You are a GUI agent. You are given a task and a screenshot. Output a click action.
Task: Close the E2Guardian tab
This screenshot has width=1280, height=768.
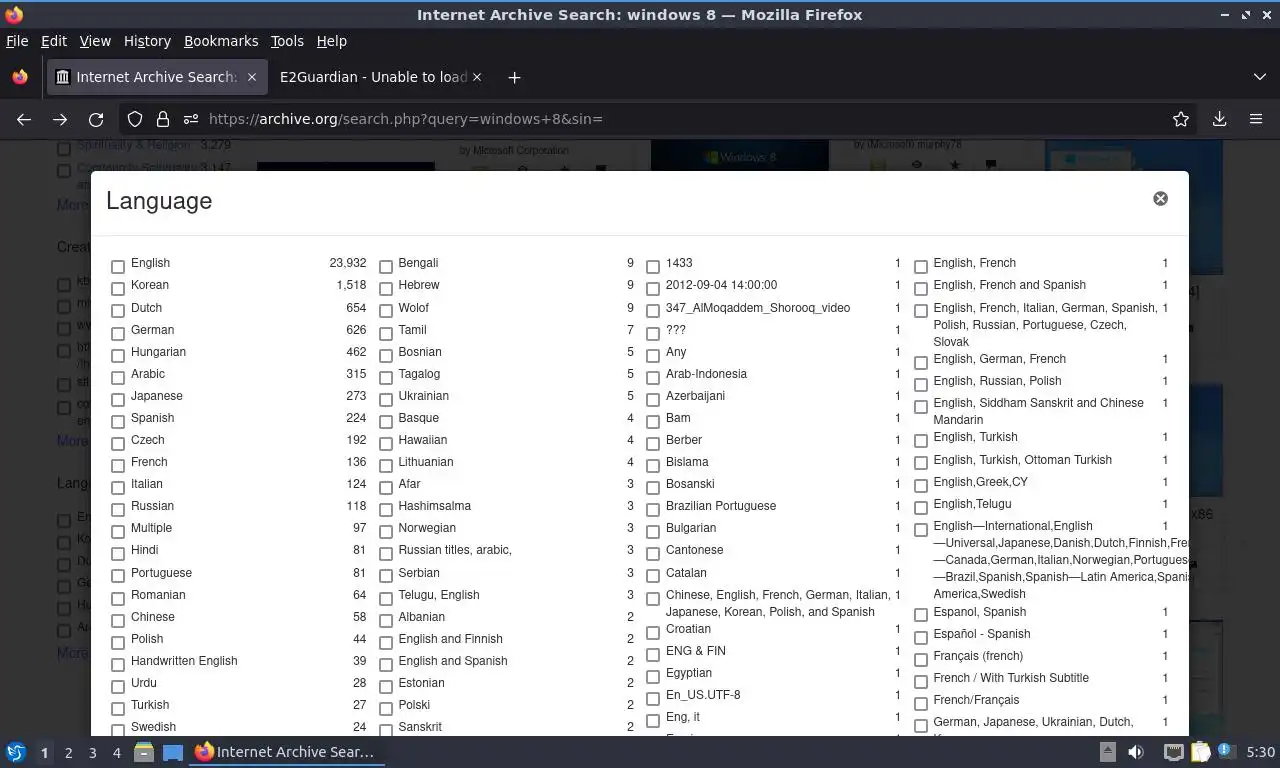[x=477, y=77]
